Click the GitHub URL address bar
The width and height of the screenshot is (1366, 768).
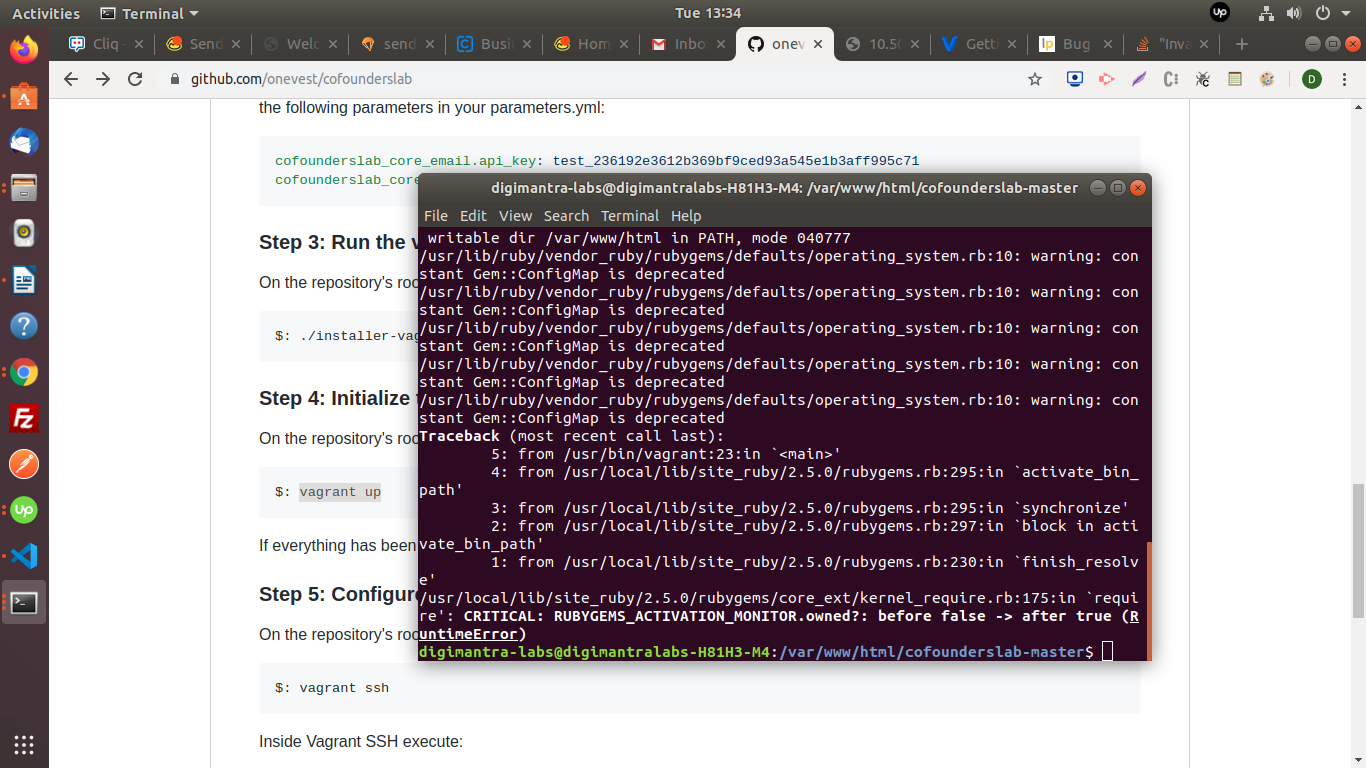(600, 79)
